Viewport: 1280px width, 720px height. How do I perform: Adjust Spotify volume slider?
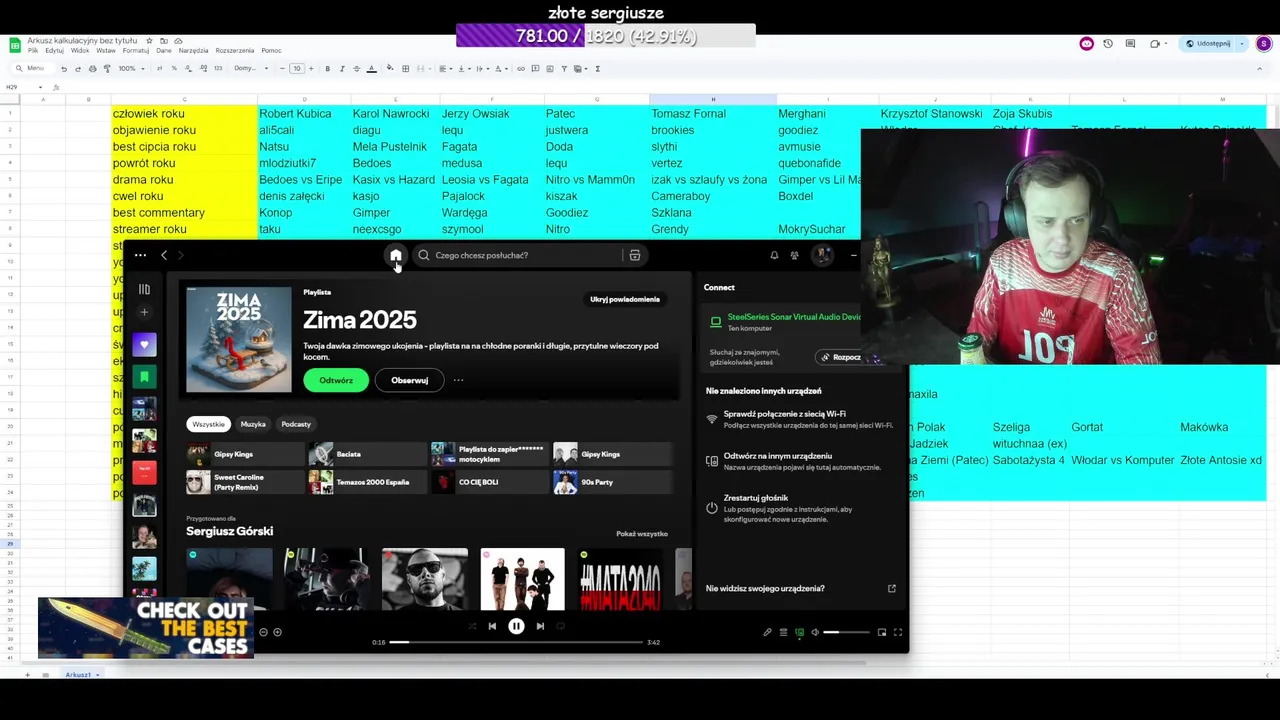click(846, 632)
